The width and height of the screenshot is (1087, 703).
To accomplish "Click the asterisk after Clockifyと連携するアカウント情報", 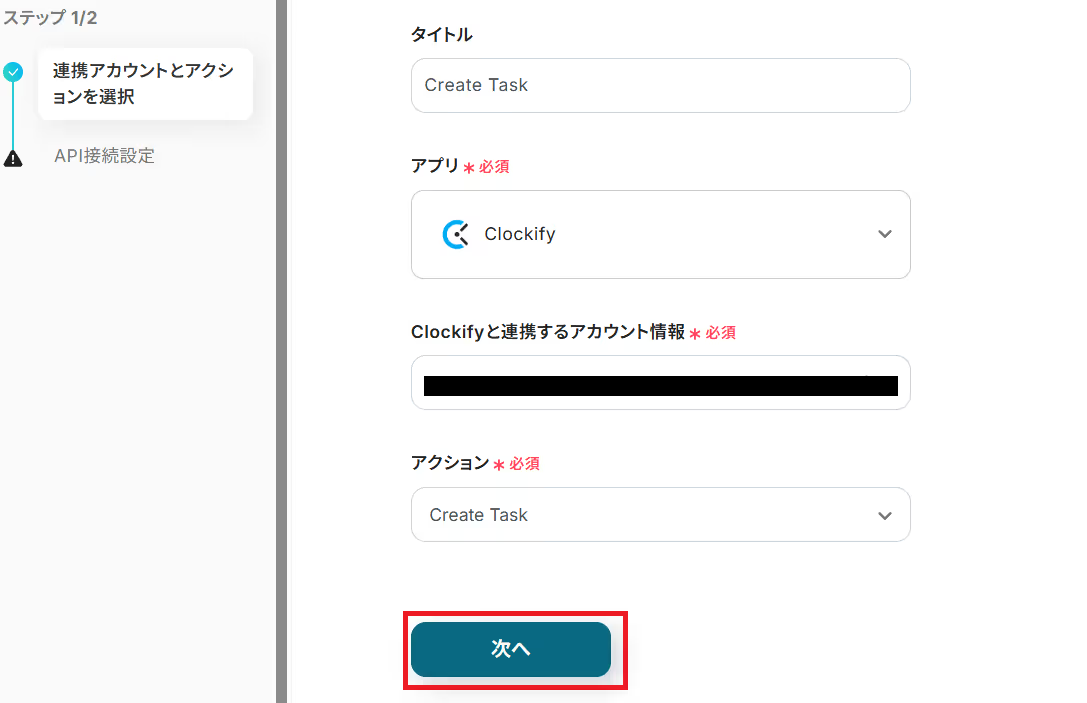I will (695, 334).
